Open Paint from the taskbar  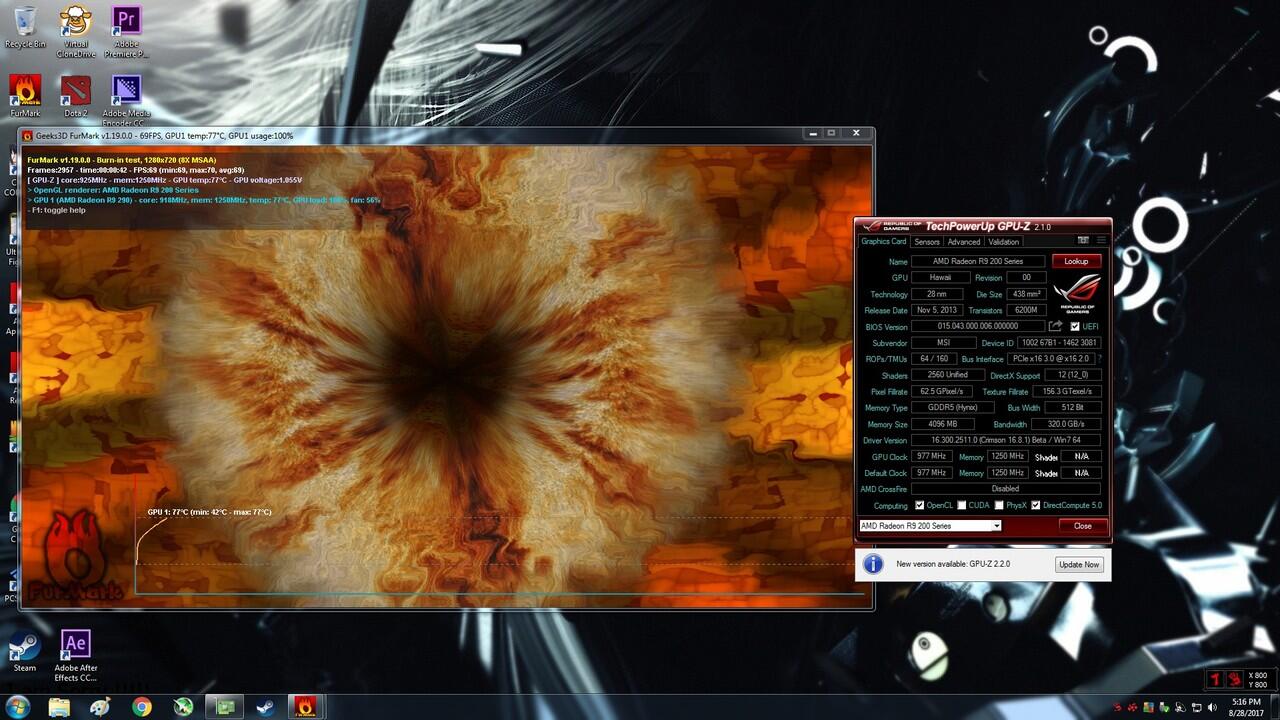tap(101, 707)
